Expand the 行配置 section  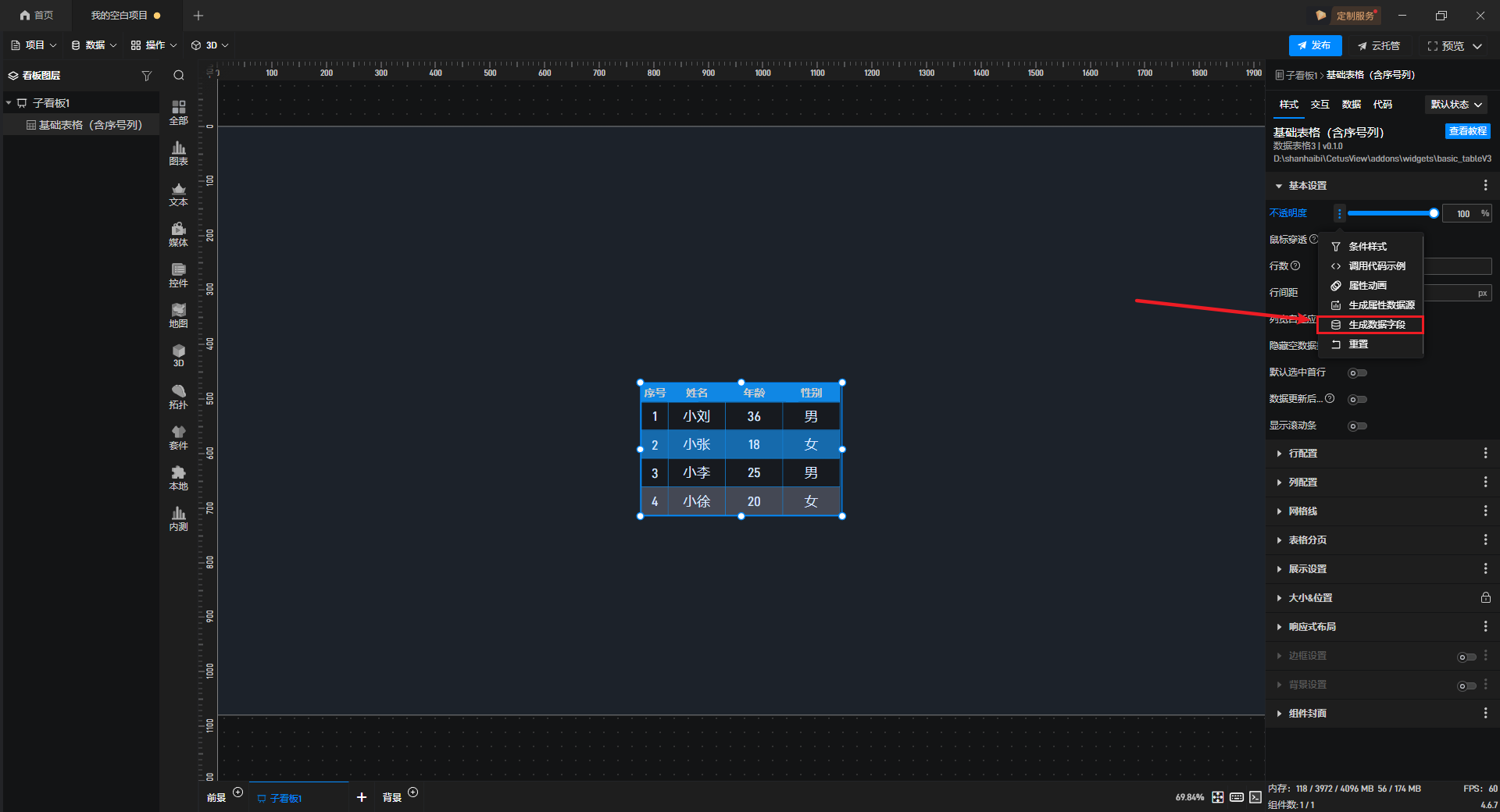coord(1302,454)
